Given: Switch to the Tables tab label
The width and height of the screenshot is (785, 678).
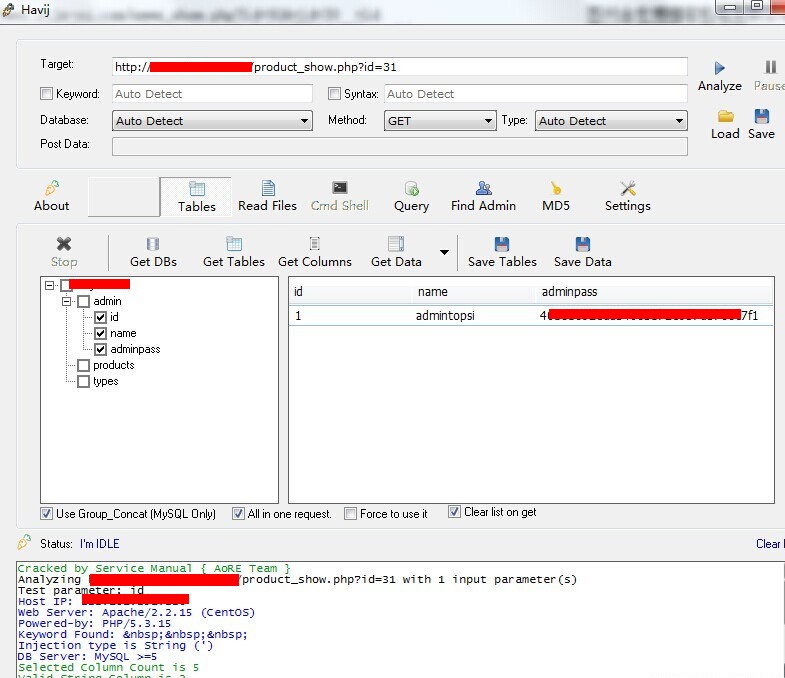Looking at the screenshot, I should pyautogui.click(x=197, y=206).
